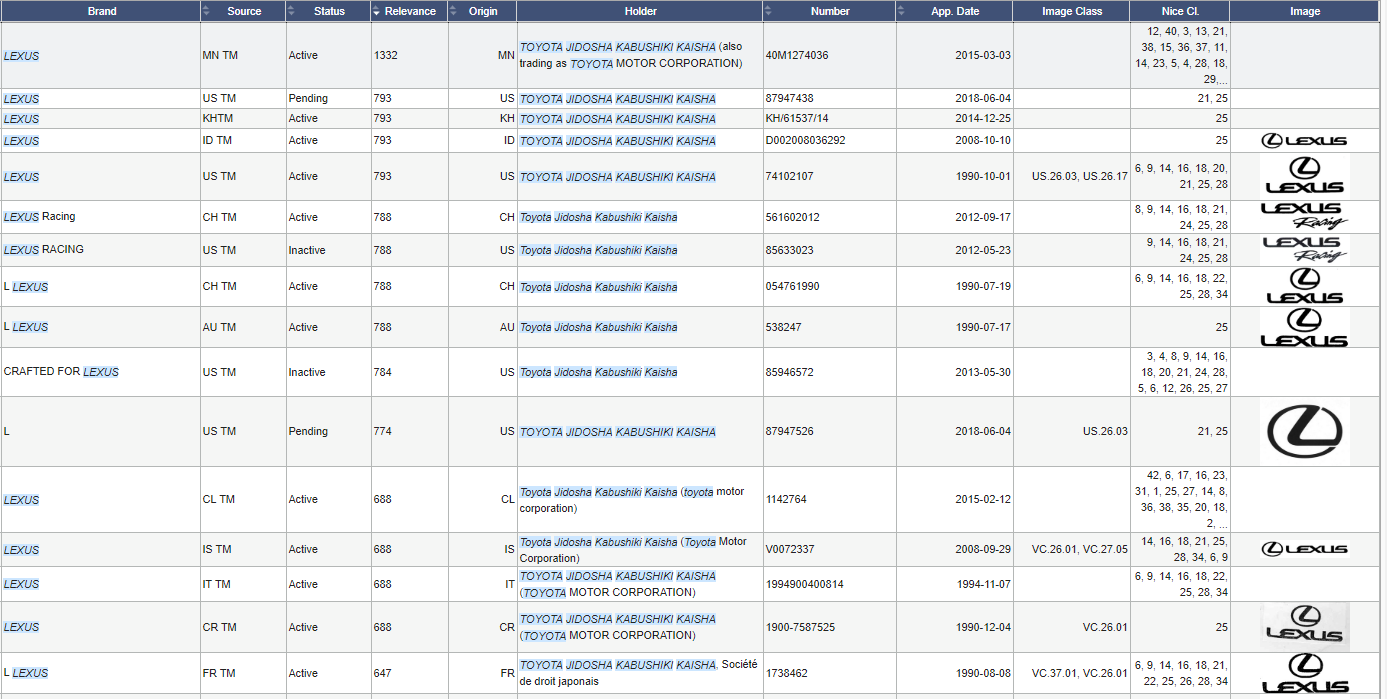
Task: Click brand L in the 87947526 row
Action: pyautogui.click(x=7, y=432)
